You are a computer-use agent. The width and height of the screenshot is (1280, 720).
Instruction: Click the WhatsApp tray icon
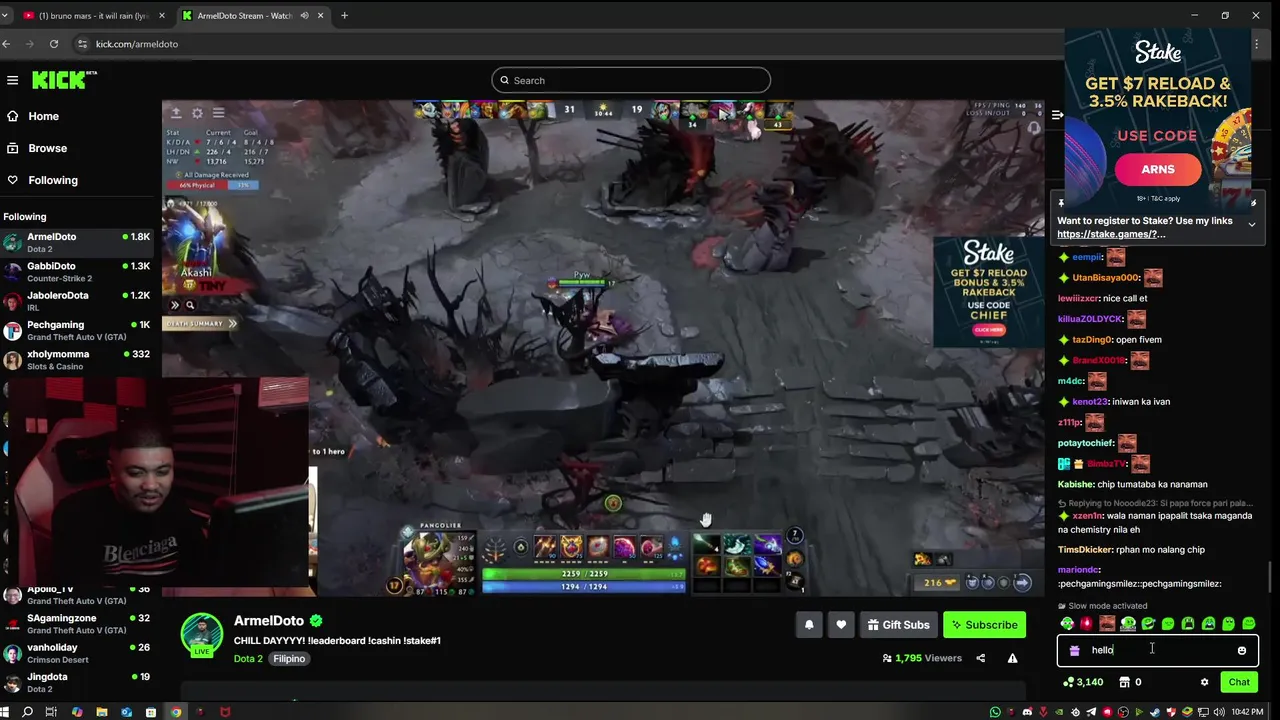(995, 712)
